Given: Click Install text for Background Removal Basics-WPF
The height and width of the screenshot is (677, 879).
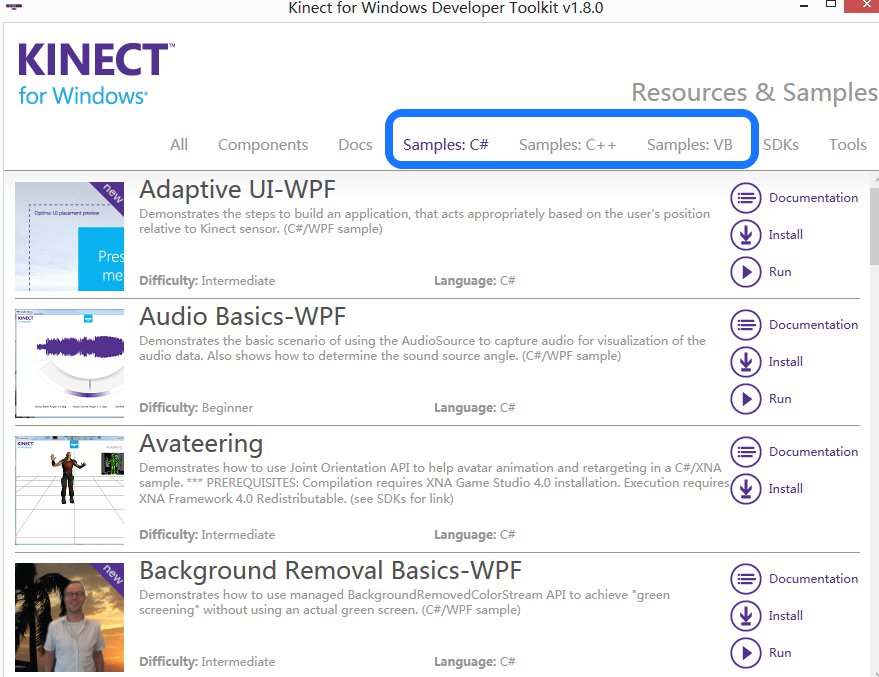Looking at the screenshot, I should pyautogui.click(x=785, y=616).
